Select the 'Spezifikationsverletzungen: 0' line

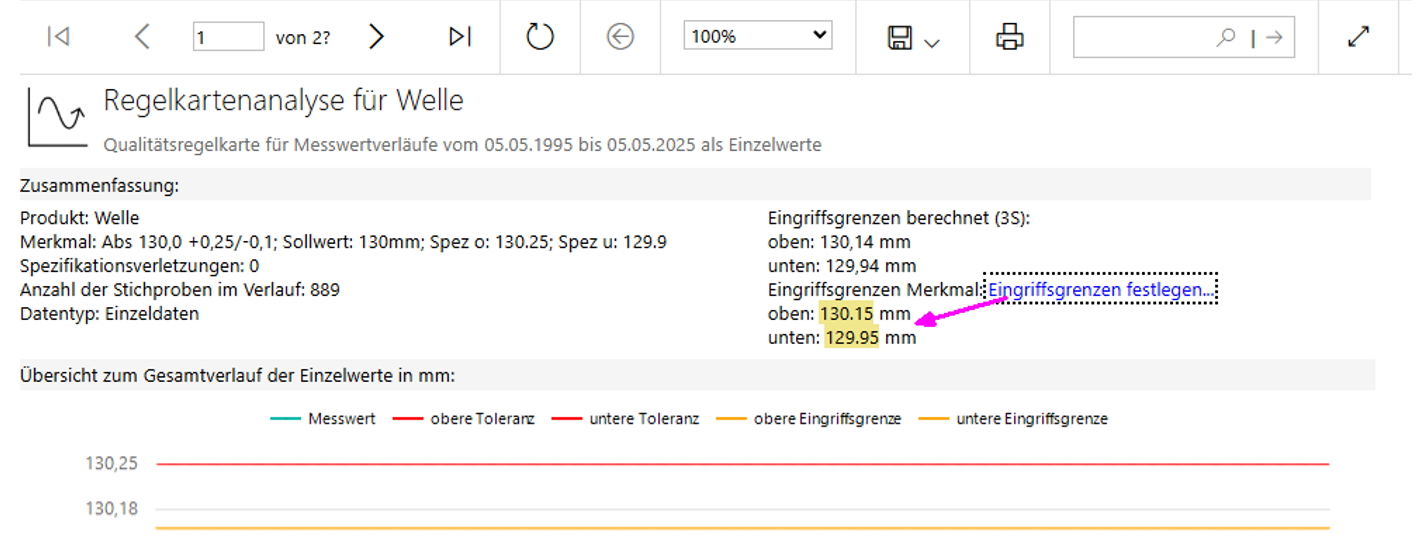(140, 266)
